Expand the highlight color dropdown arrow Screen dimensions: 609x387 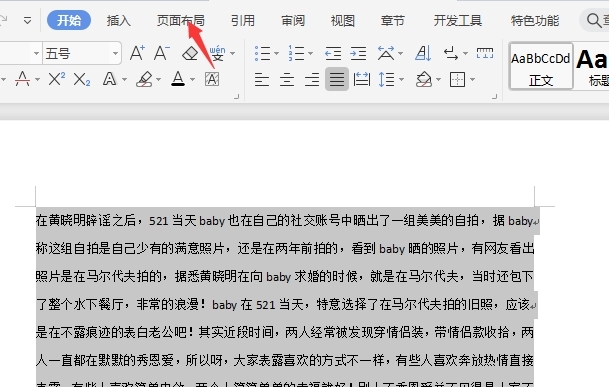point(158,80)
